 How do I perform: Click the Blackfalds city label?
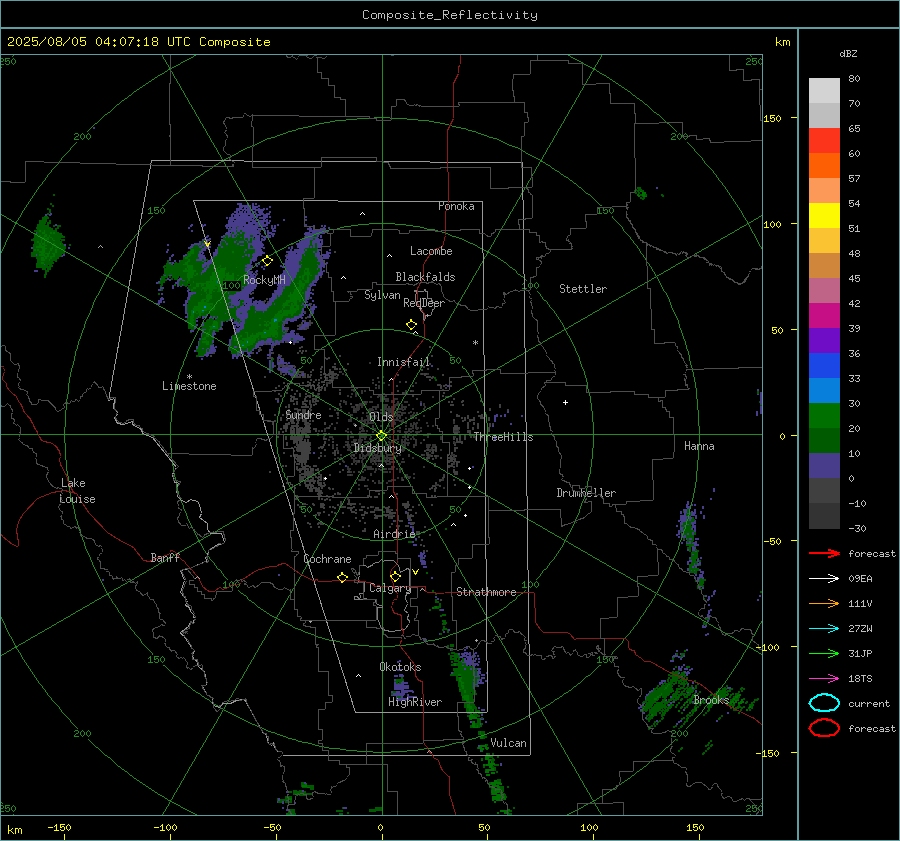(425, 277)
